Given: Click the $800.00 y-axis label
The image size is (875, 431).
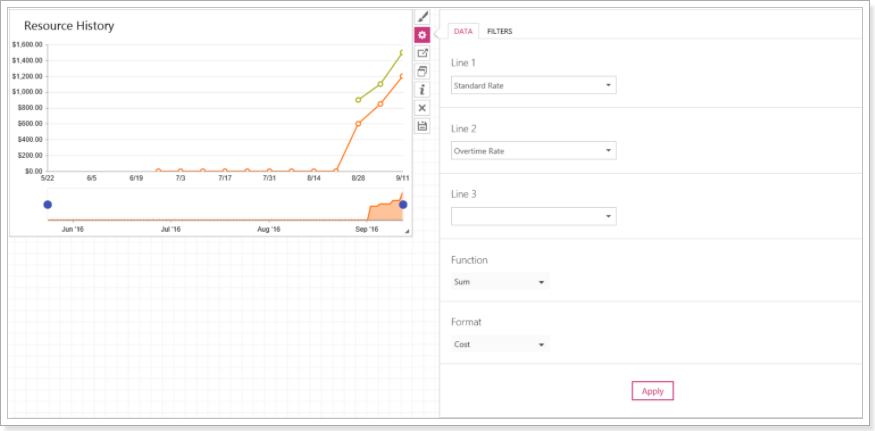Looking at the screenshot, I should 28,108.
